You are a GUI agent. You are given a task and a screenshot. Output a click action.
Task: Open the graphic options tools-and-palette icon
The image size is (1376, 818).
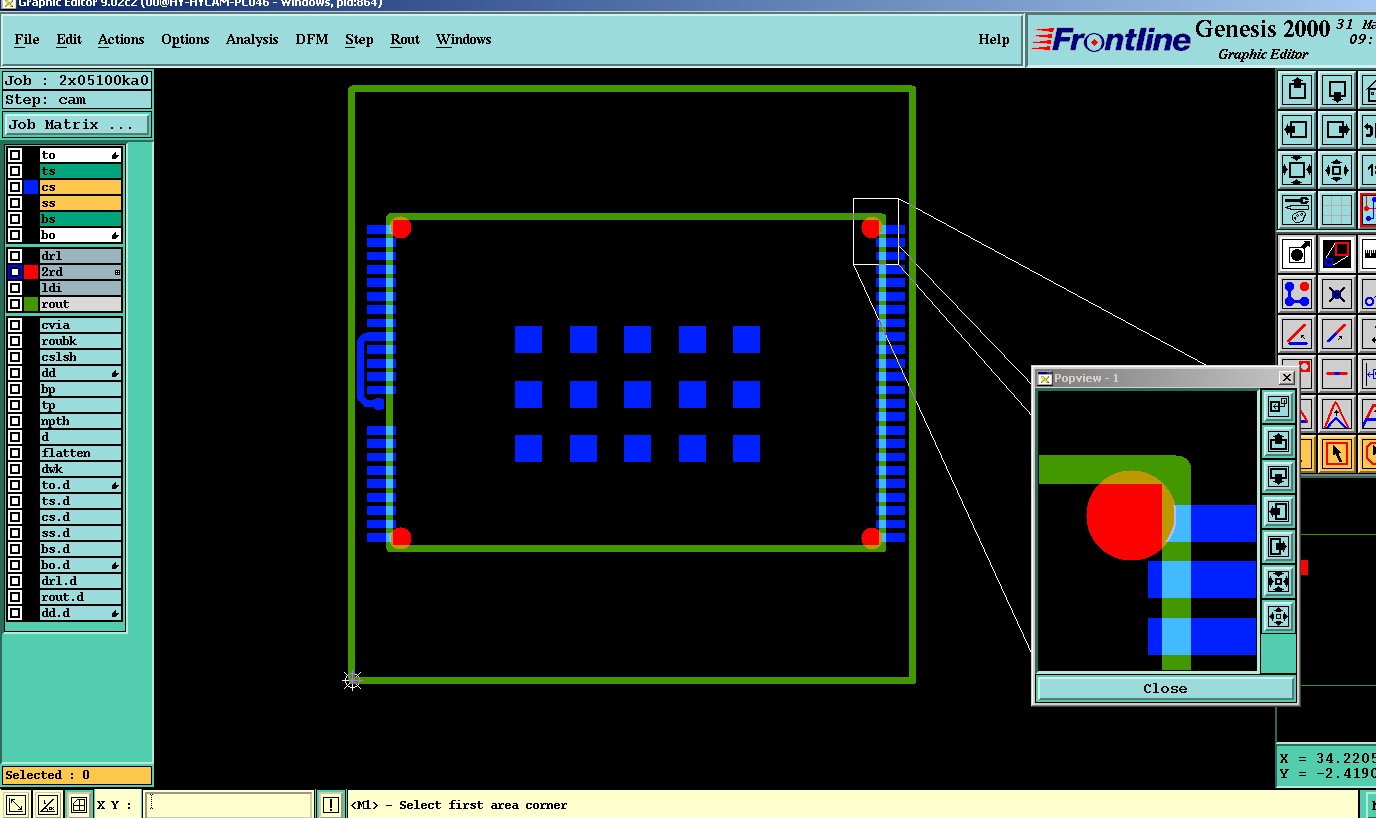coord(1297,210)
